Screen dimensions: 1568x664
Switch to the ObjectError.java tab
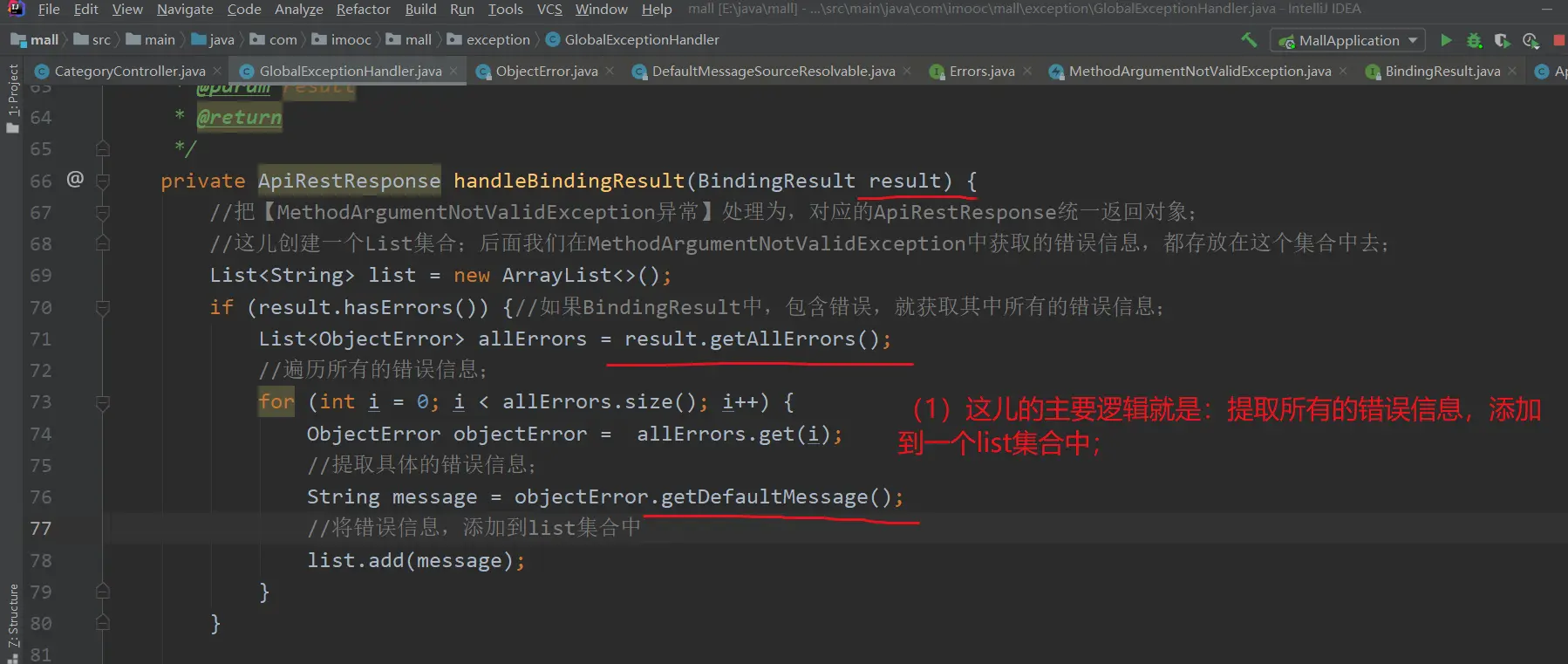[x=547, y=72]
